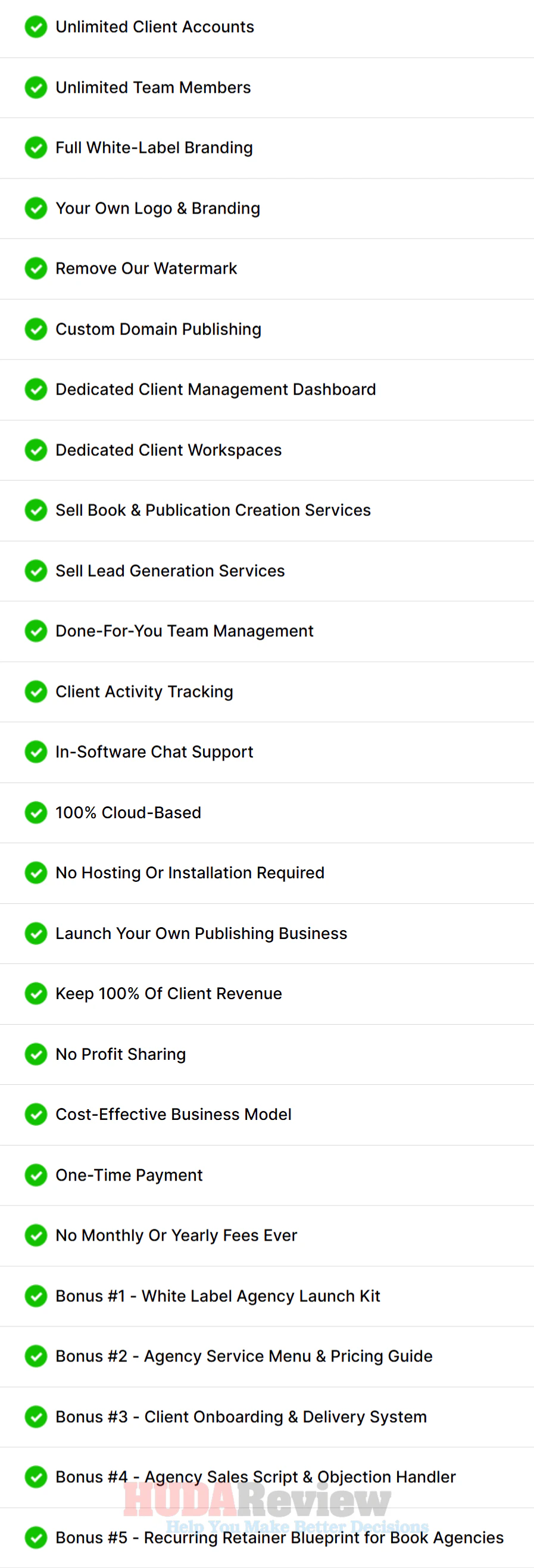534x1568 pixels.
Task: Click the green check beside One-Time Payment
Action: [x=36, y=1175]
